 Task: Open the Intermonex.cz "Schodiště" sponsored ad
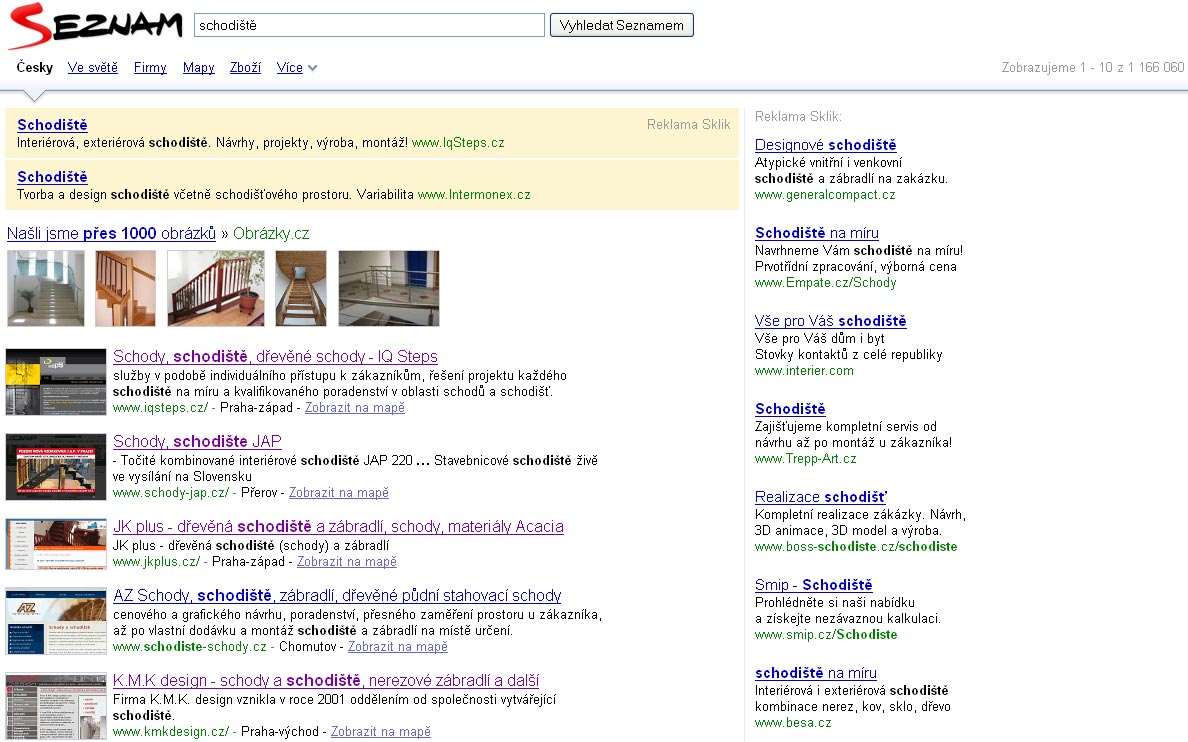(x=52, y=177)
